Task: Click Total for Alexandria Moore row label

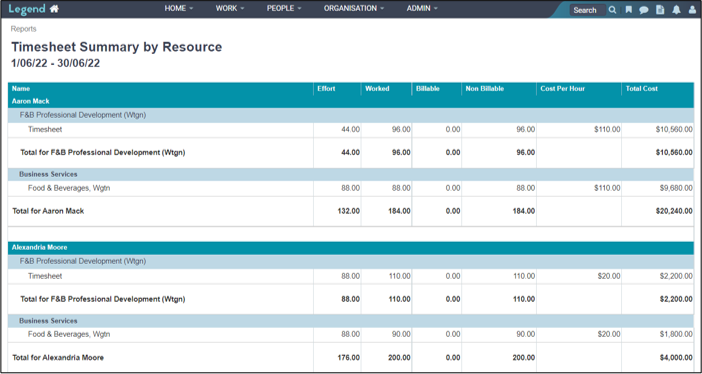Action: pyautogui.click(x=58, y=357)
